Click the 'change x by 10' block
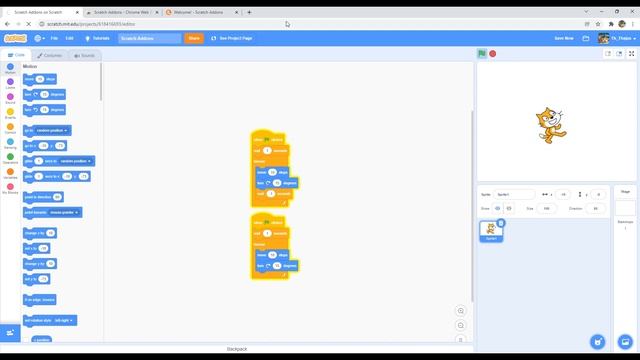This screenshot has height=360, width=640. (x=40, y=233)
